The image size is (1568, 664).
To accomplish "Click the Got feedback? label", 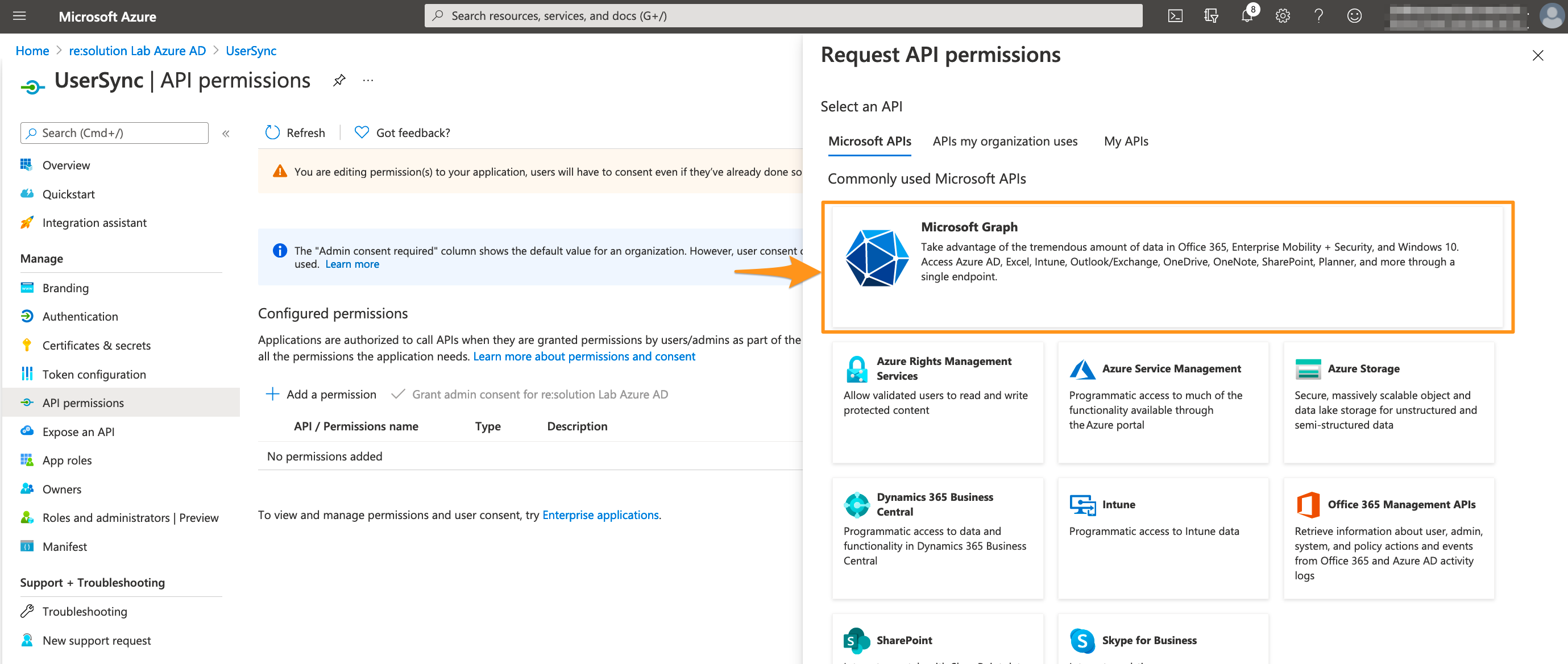I will point(413,132).
